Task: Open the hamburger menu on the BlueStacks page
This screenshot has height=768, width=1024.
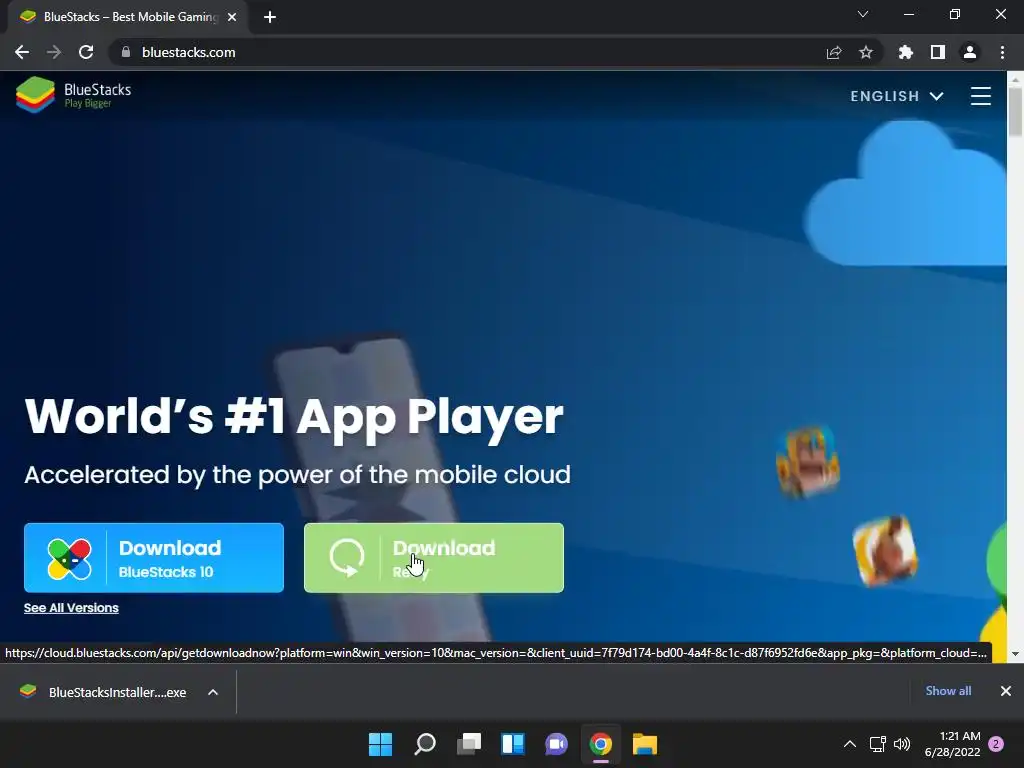Action: 980,96
